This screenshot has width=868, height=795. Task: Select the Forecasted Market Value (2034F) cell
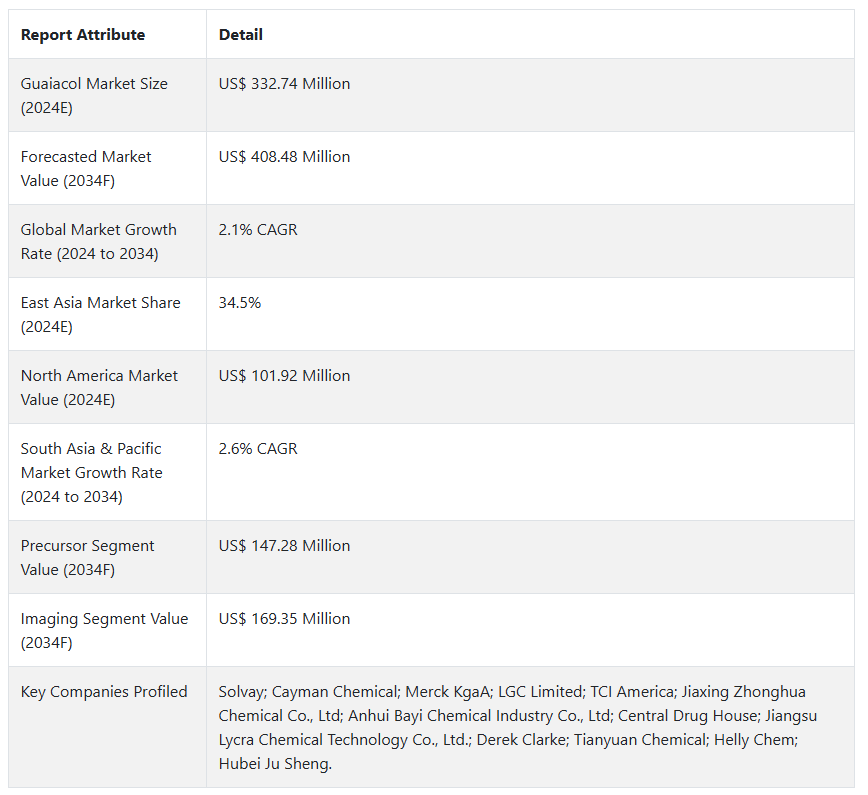(86, 169)
